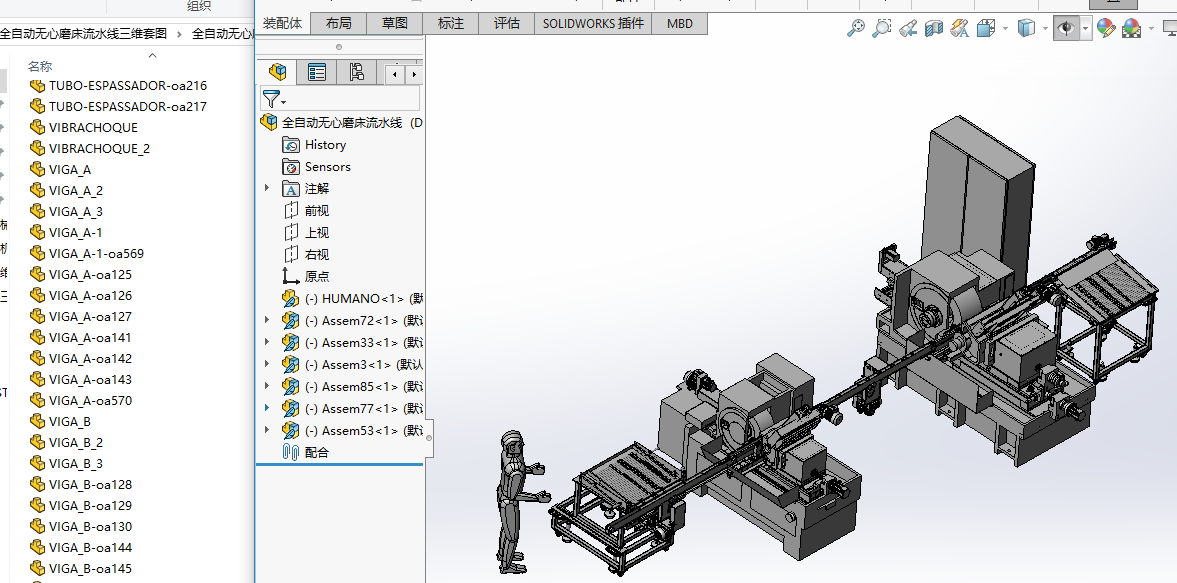Toggle the Hide/Show Items eye button
This screenshot has height=583, width=1177.
point(1066,29)
